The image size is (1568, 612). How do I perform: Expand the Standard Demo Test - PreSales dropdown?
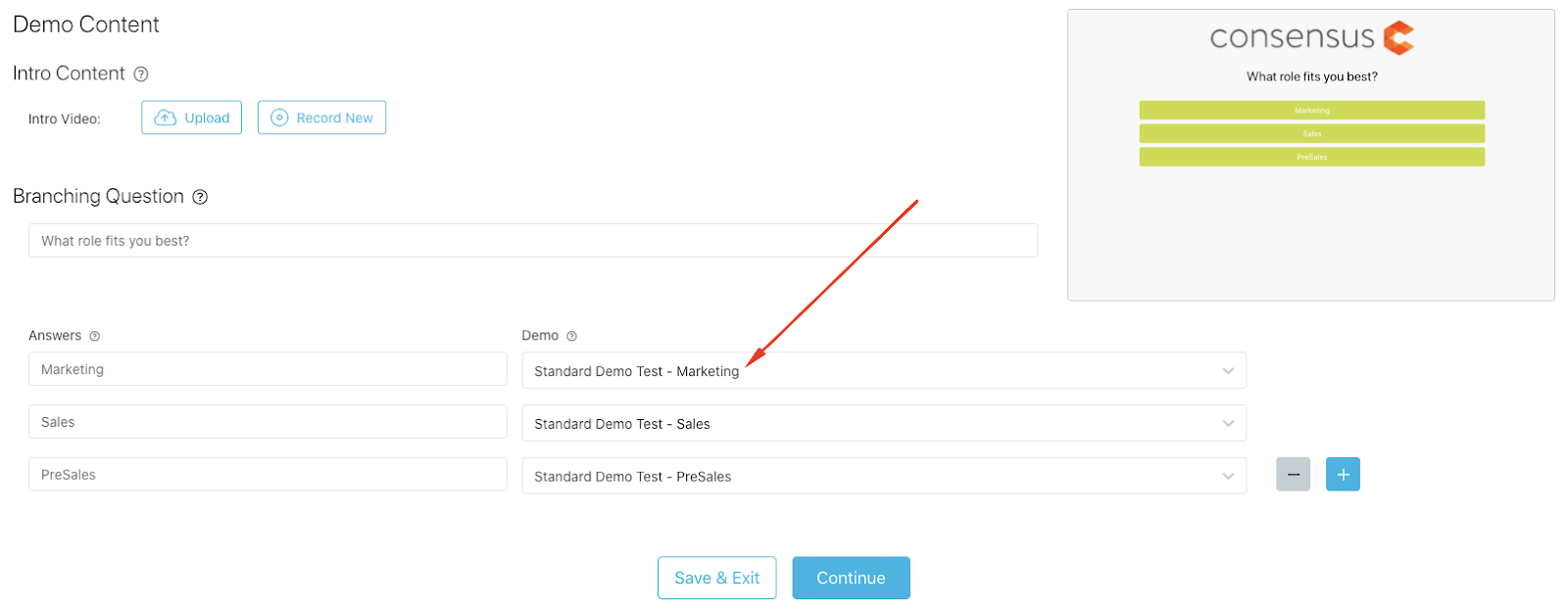pyautogui.click(x=884, y=477)
